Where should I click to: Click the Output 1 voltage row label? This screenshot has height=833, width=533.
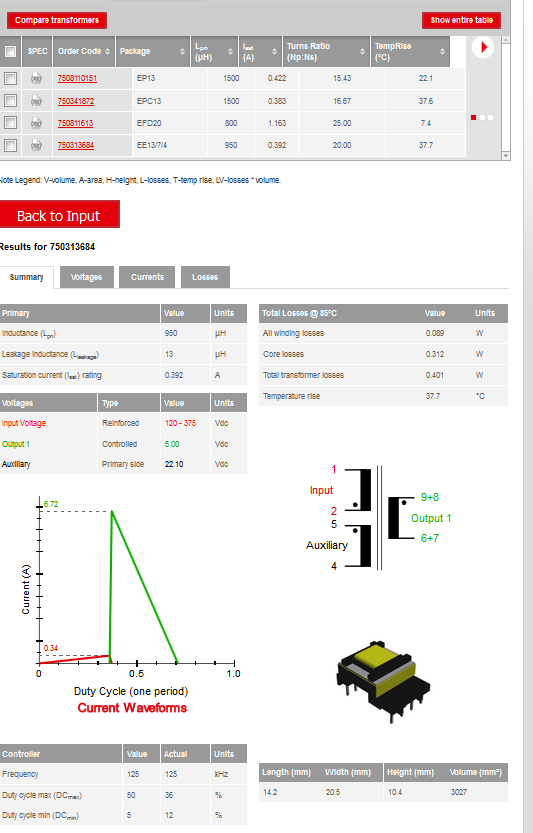[x=16, y=444]
